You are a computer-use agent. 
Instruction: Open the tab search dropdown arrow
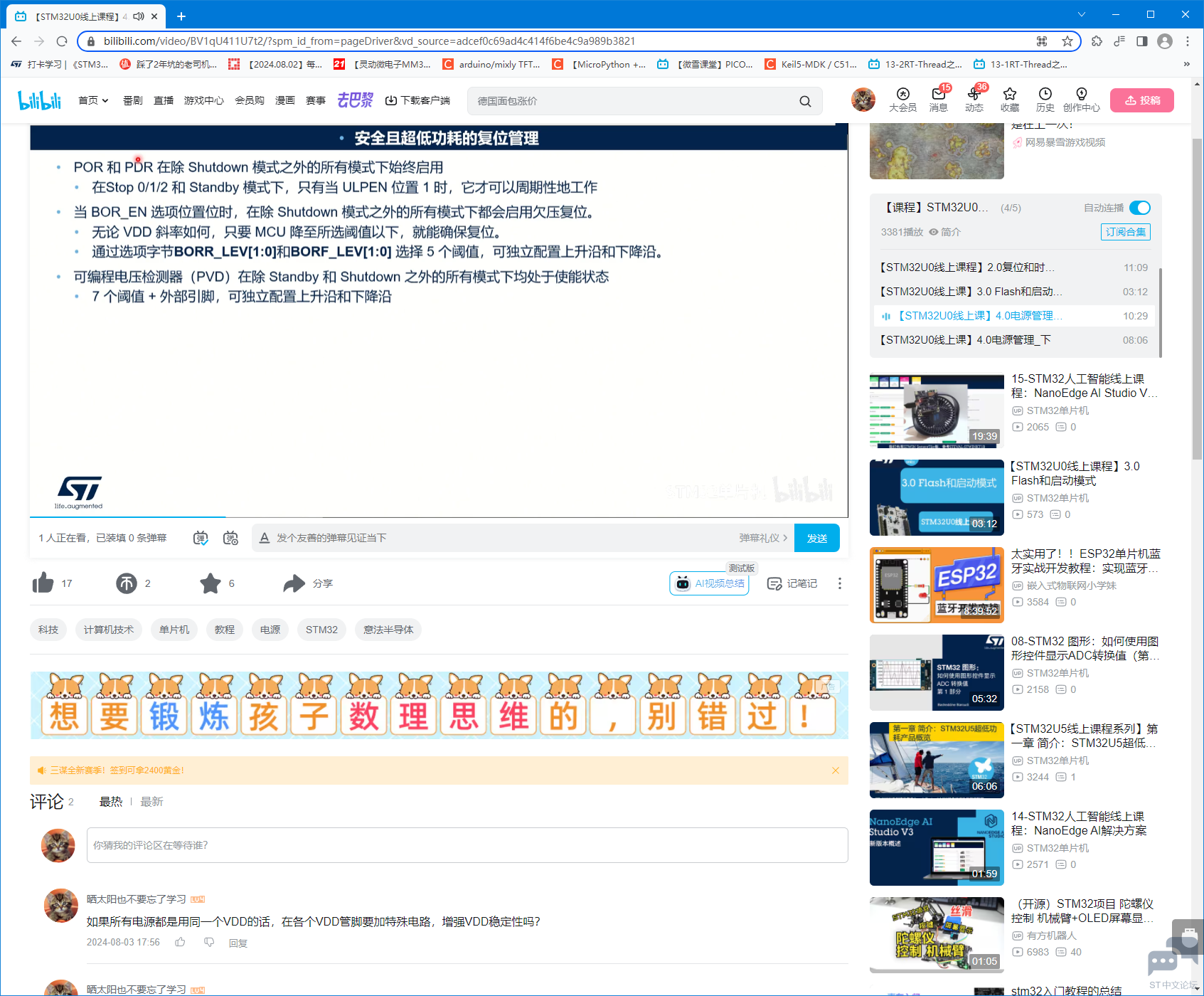click(1082, 14)
